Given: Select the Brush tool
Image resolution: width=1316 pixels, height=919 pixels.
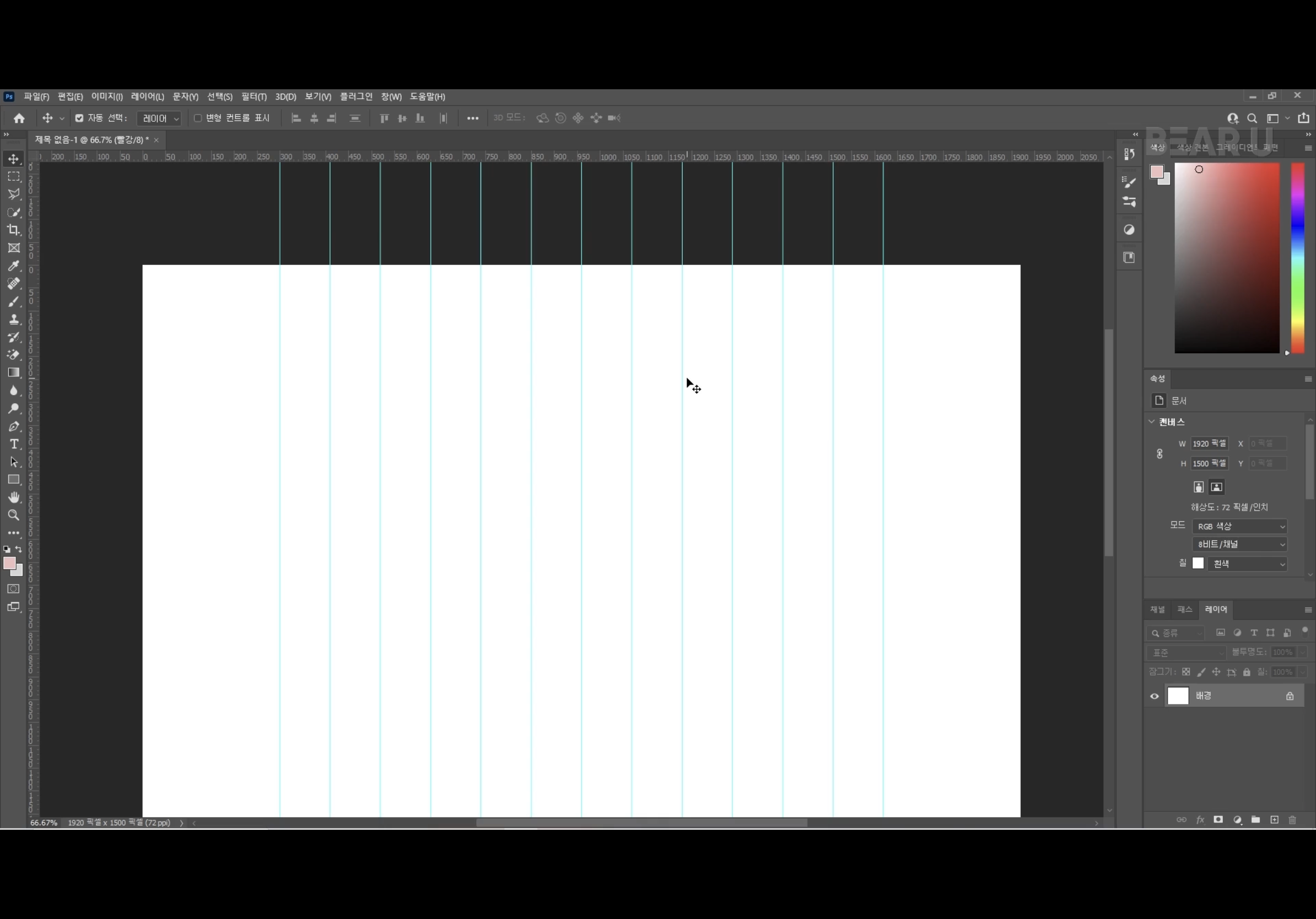Looking at the screenshot, I should pyautogui.click(x=14, y=301).
